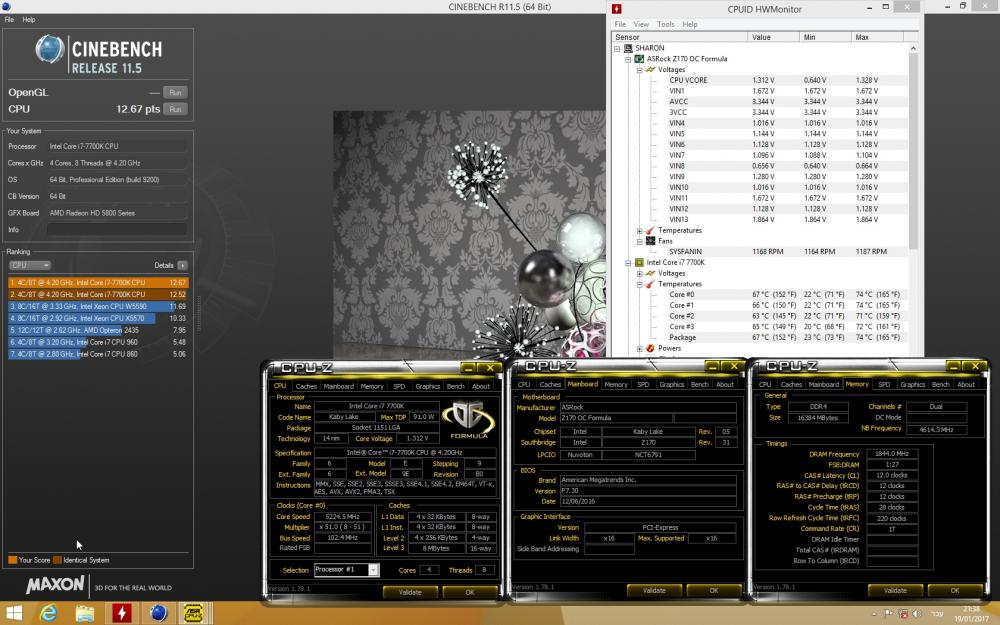The image size is (1000, 625).
Task: Open the File menu in Cinebench
Action: pos(10,20)
